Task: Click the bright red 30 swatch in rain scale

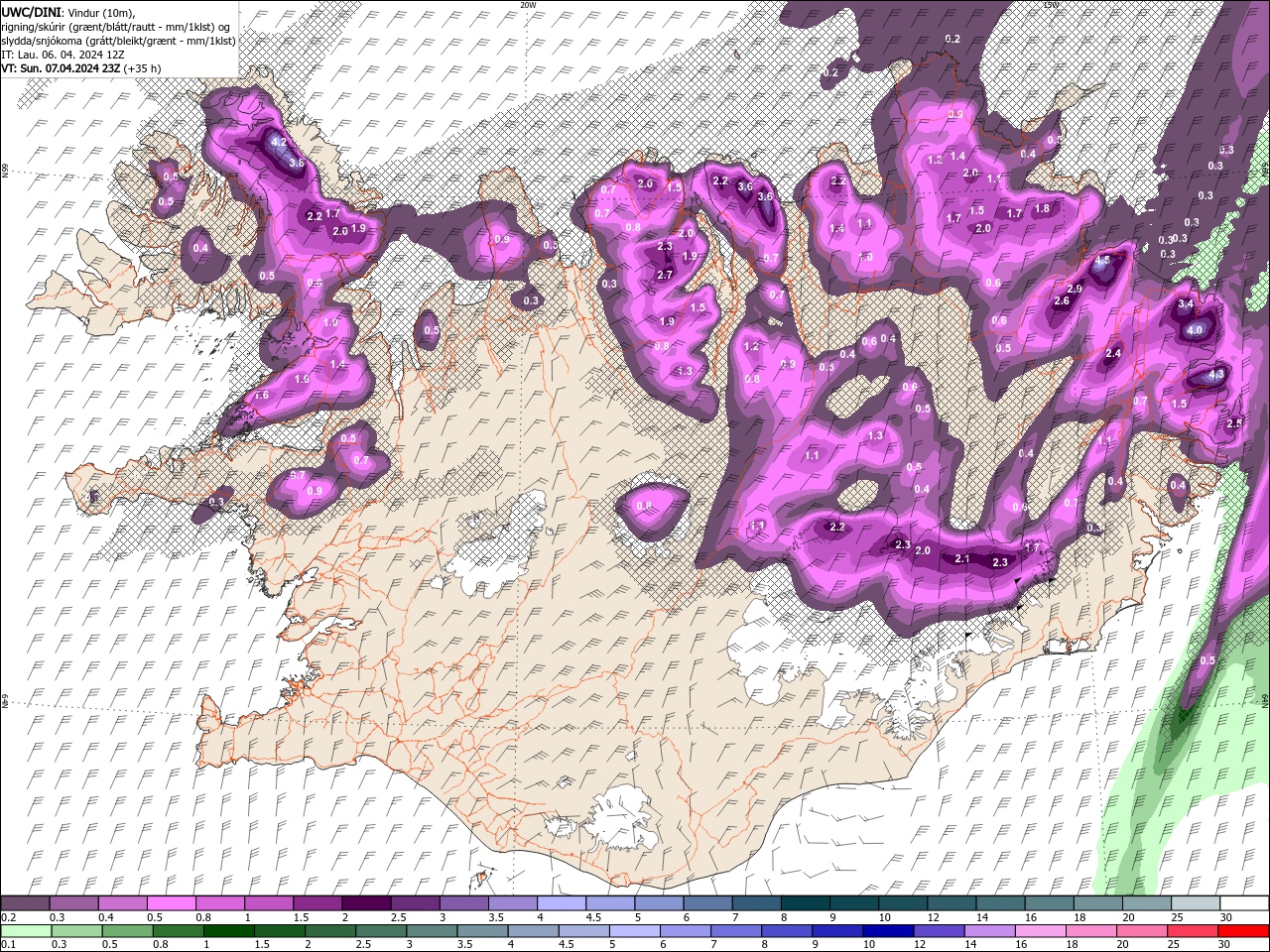Action: coord(1245,931)
